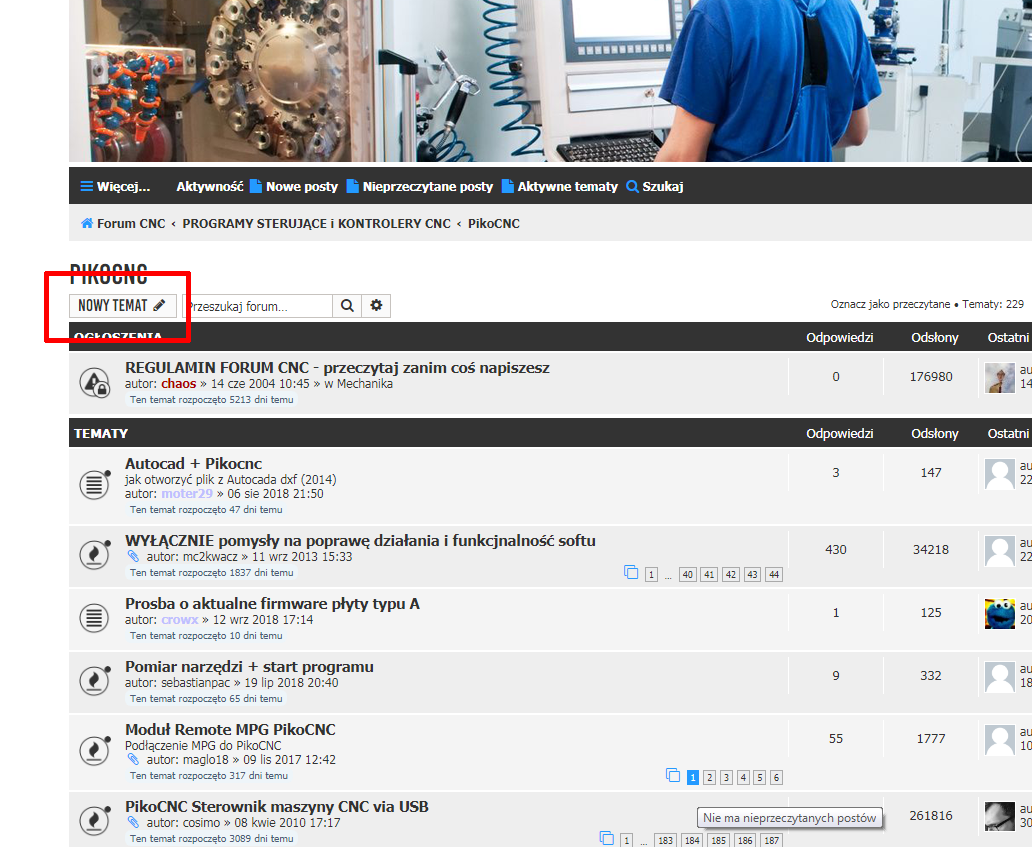Click the Aktywne tematy document icon
Image resolution: width=1032 pixels, height=847 pixels.
pyautogui.click(x=507, y=186)
